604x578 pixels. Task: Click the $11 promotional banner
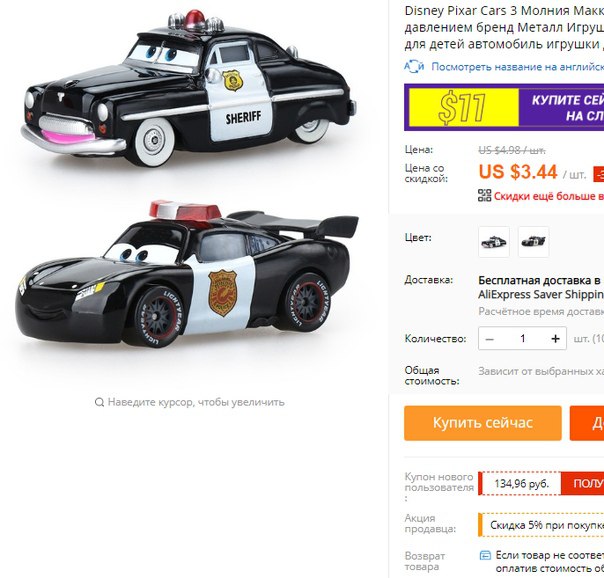coord(504,107)
